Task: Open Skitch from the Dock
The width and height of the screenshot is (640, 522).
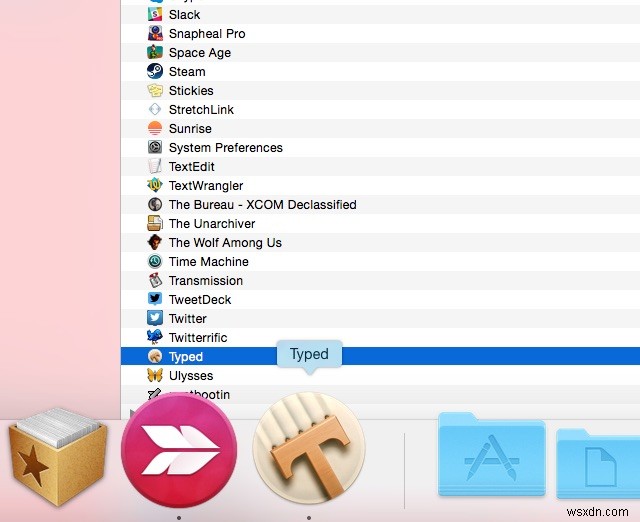Action: (x=179, y=451)
